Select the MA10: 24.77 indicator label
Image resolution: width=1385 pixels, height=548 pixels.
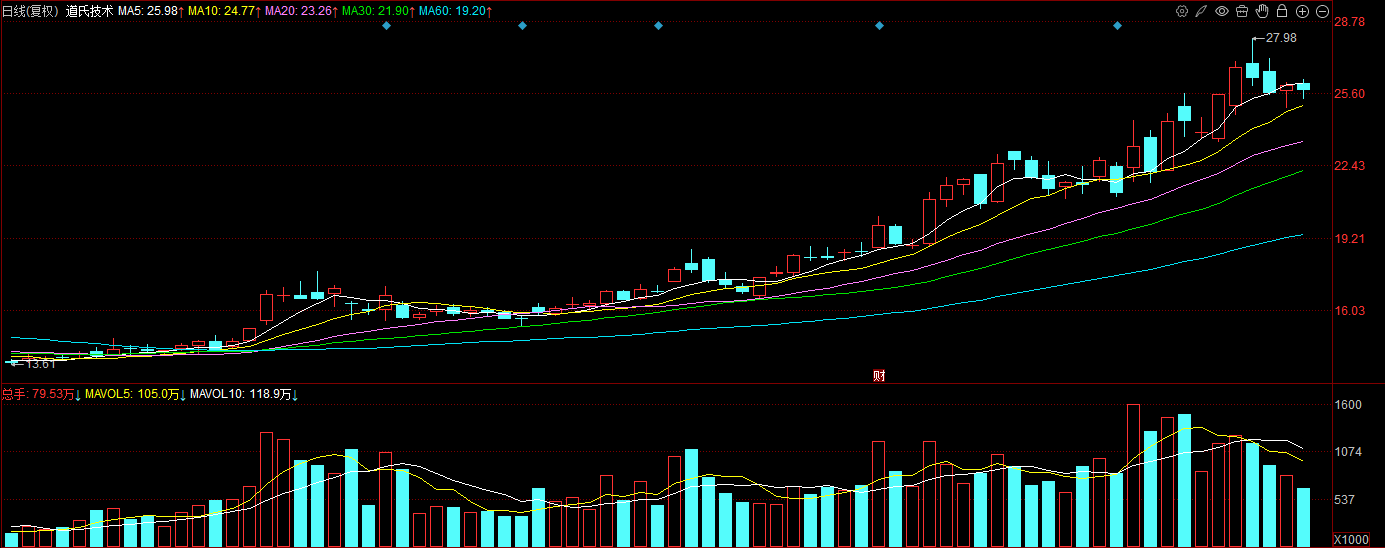tap(223, 11)
